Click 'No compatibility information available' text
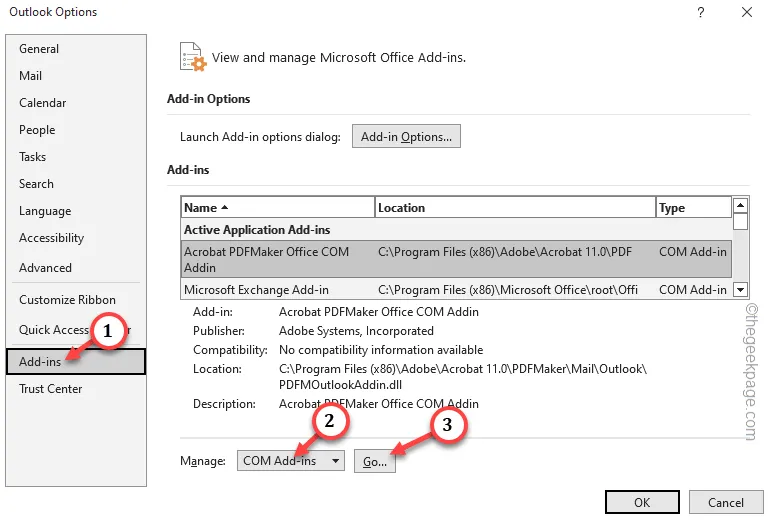Image resolution: width=770 pixels, height=520 pixels. (381, 350)
